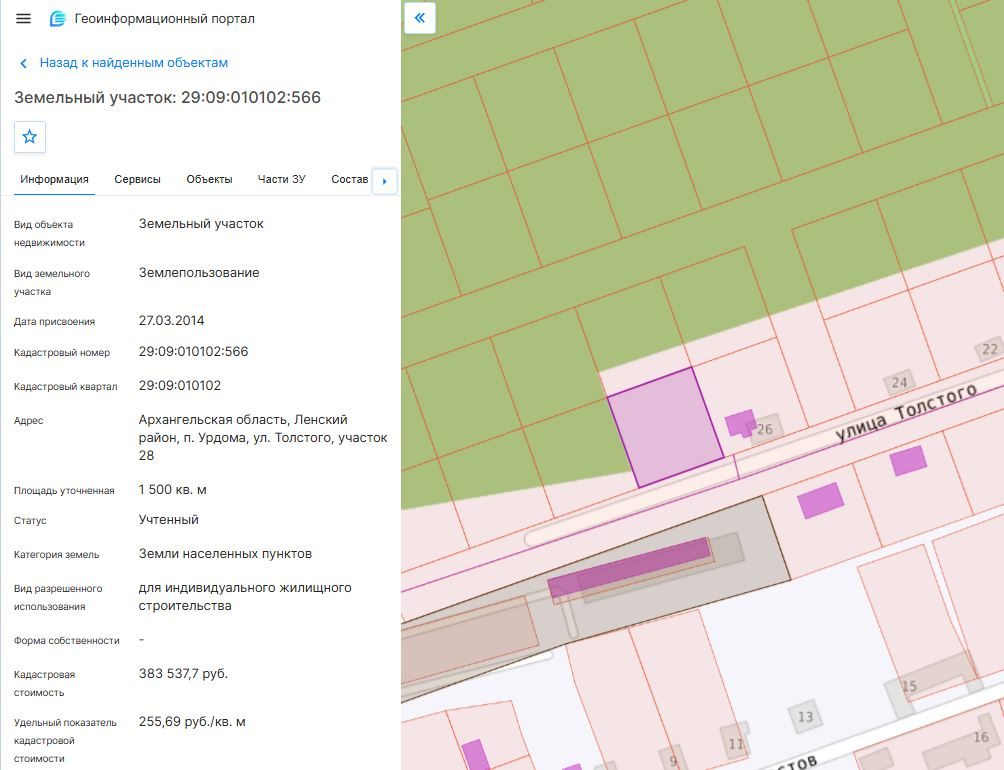Open the hamburger main menu

(24, 19)
